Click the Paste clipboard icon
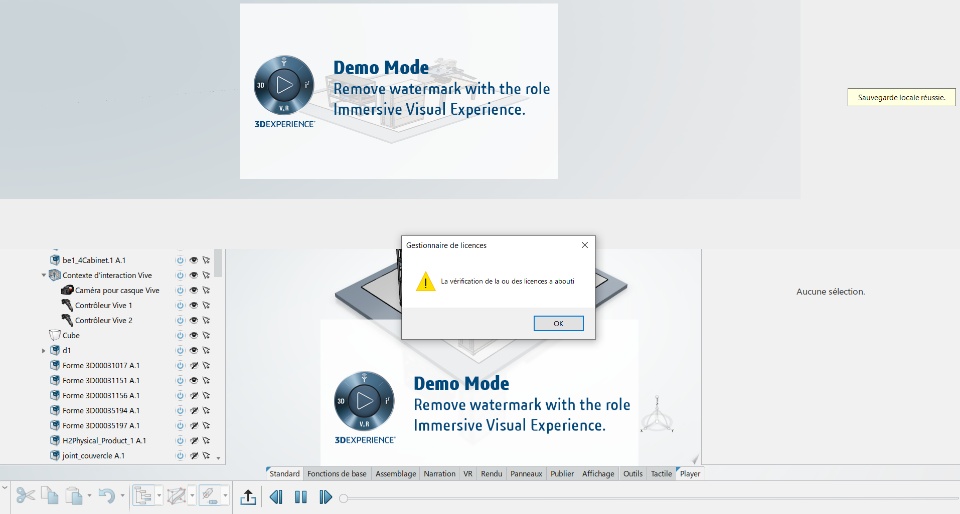This screenshot has width=960, height=514. (x=74, y=495)
